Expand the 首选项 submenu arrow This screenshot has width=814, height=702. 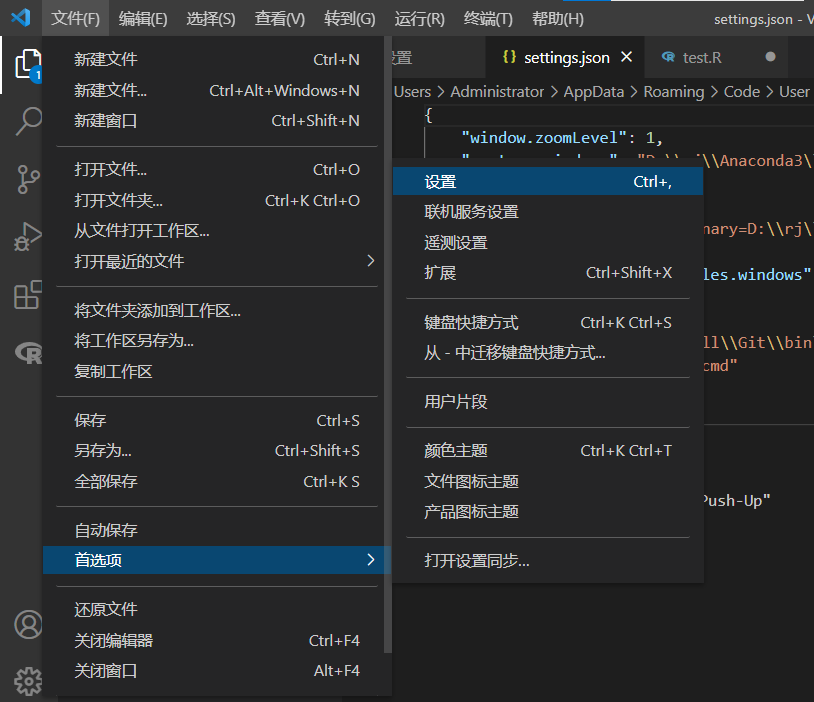pos(370,560)
